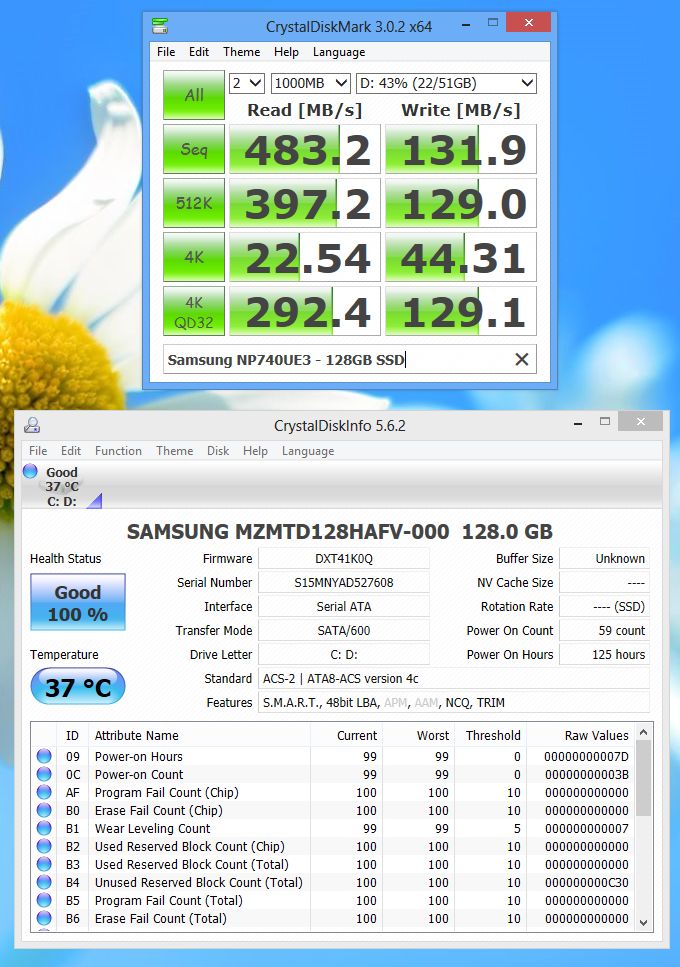Click the SMART list scrollbar down arrow
The image size is (680, 967).
(643, 923)
